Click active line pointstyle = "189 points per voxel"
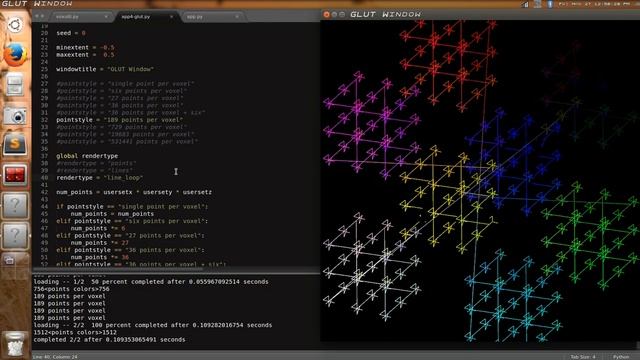This screenshot has width=640, height=360. pos(120,120)
